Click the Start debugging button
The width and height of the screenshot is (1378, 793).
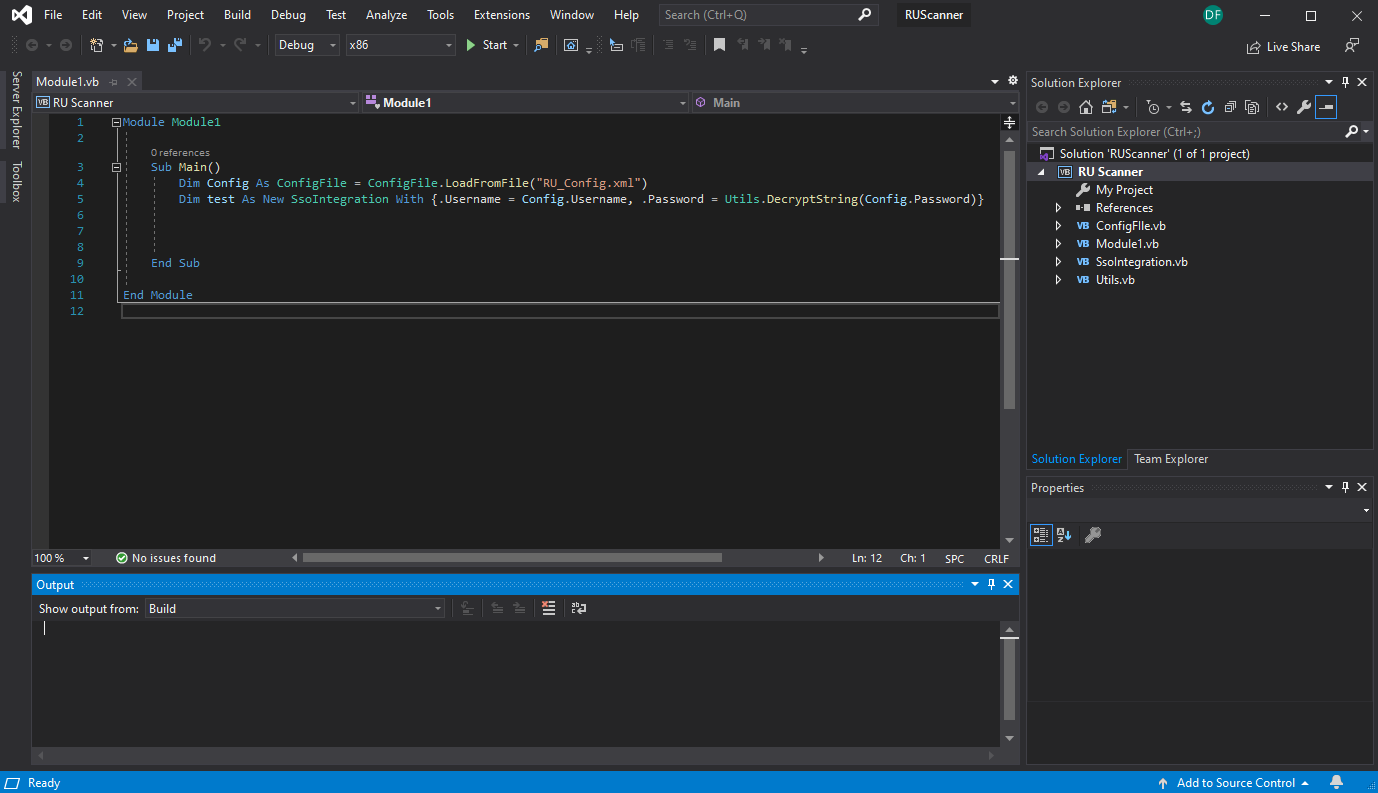pos(486,45)
